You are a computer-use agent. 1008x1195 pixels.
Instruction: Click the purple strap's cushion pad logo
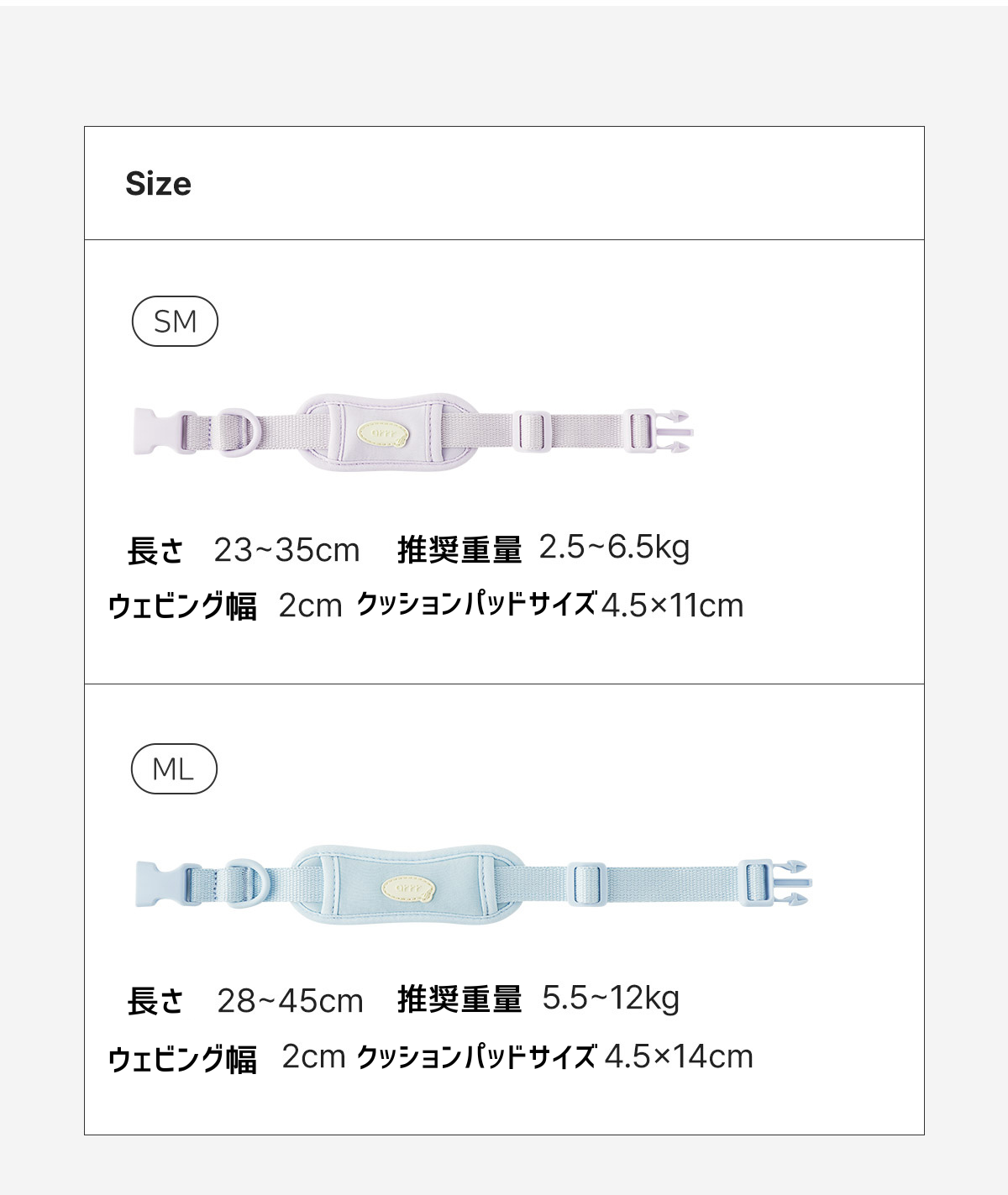coord(383,433)
